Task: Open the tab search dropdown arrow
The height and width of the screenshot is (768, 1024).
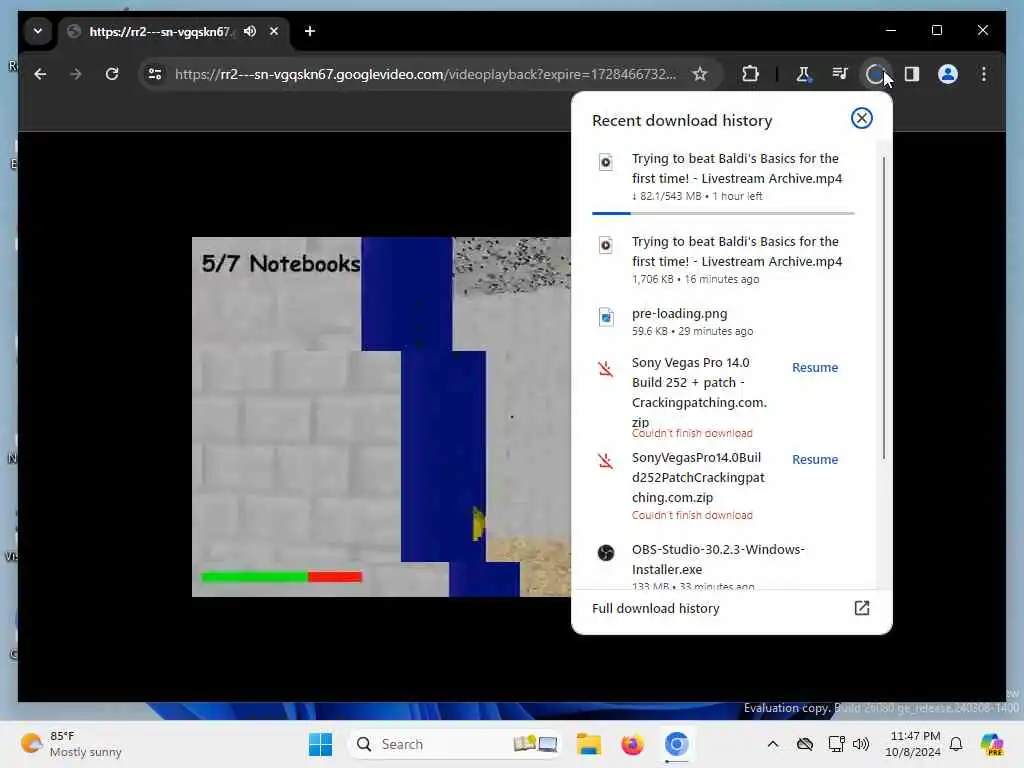Action: (x=38, y=31)
